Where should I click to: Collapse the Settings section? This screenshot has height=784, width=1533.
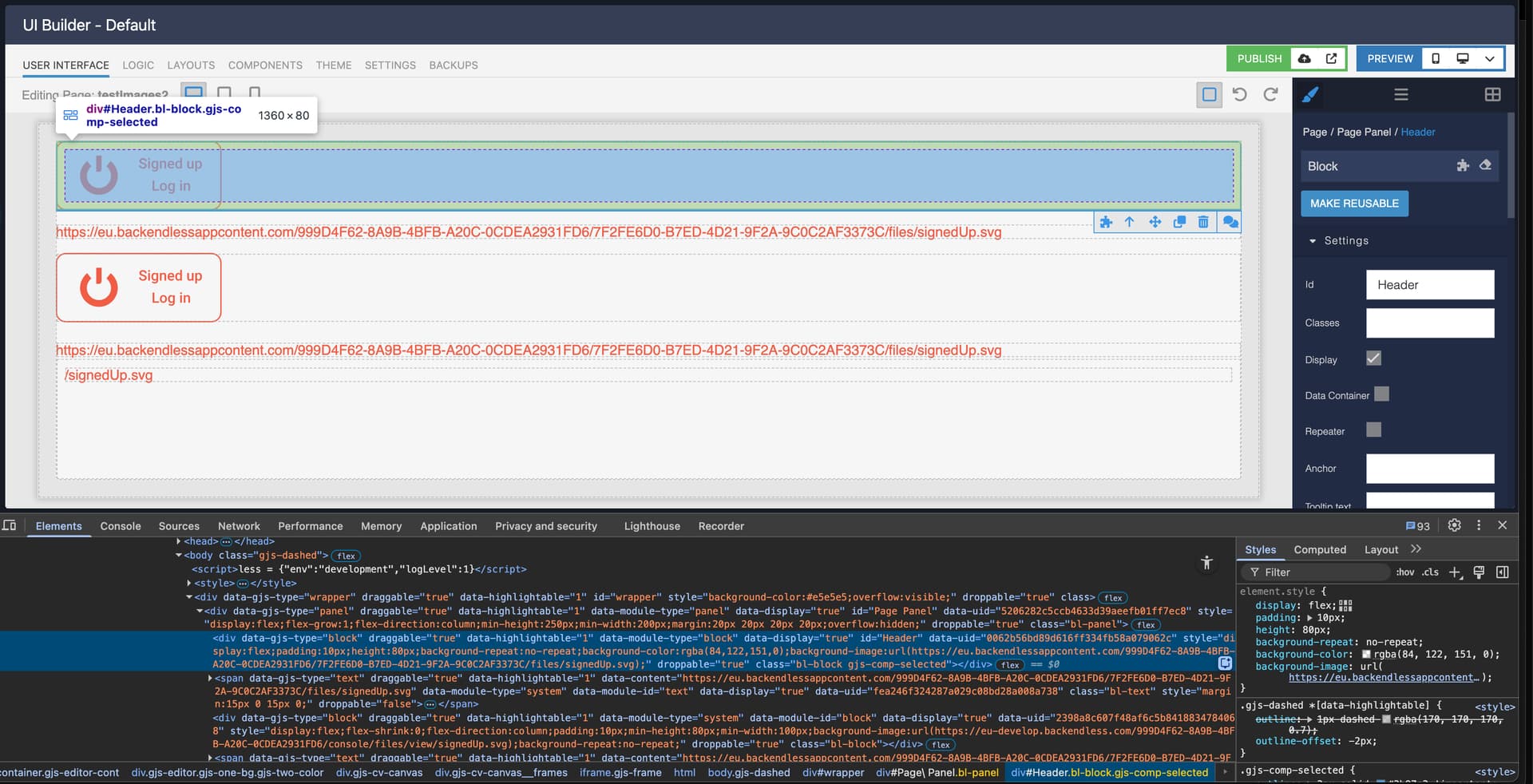click(x=1313, y=241)
